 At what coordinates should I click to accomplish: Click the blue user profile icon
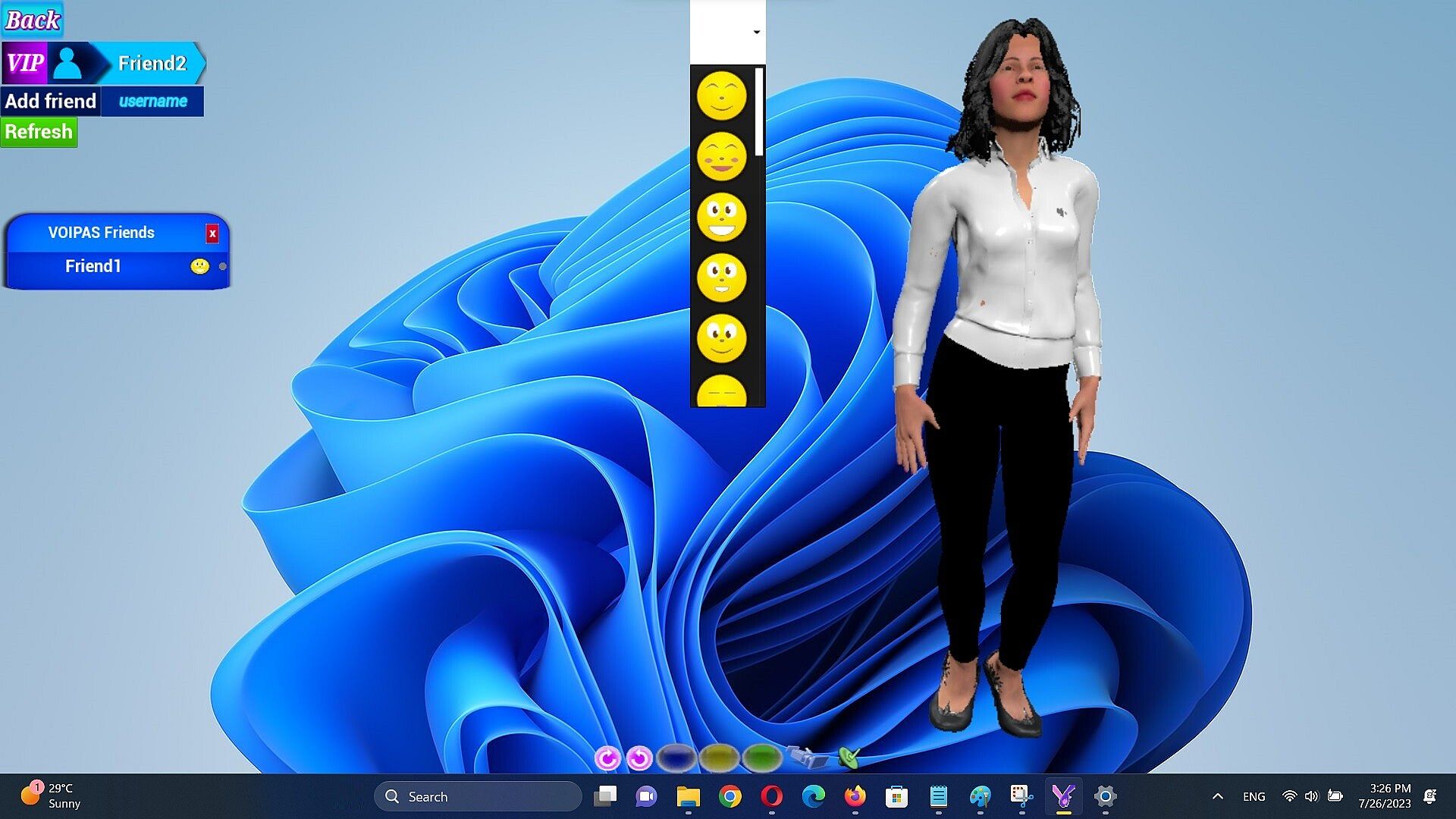67,63
